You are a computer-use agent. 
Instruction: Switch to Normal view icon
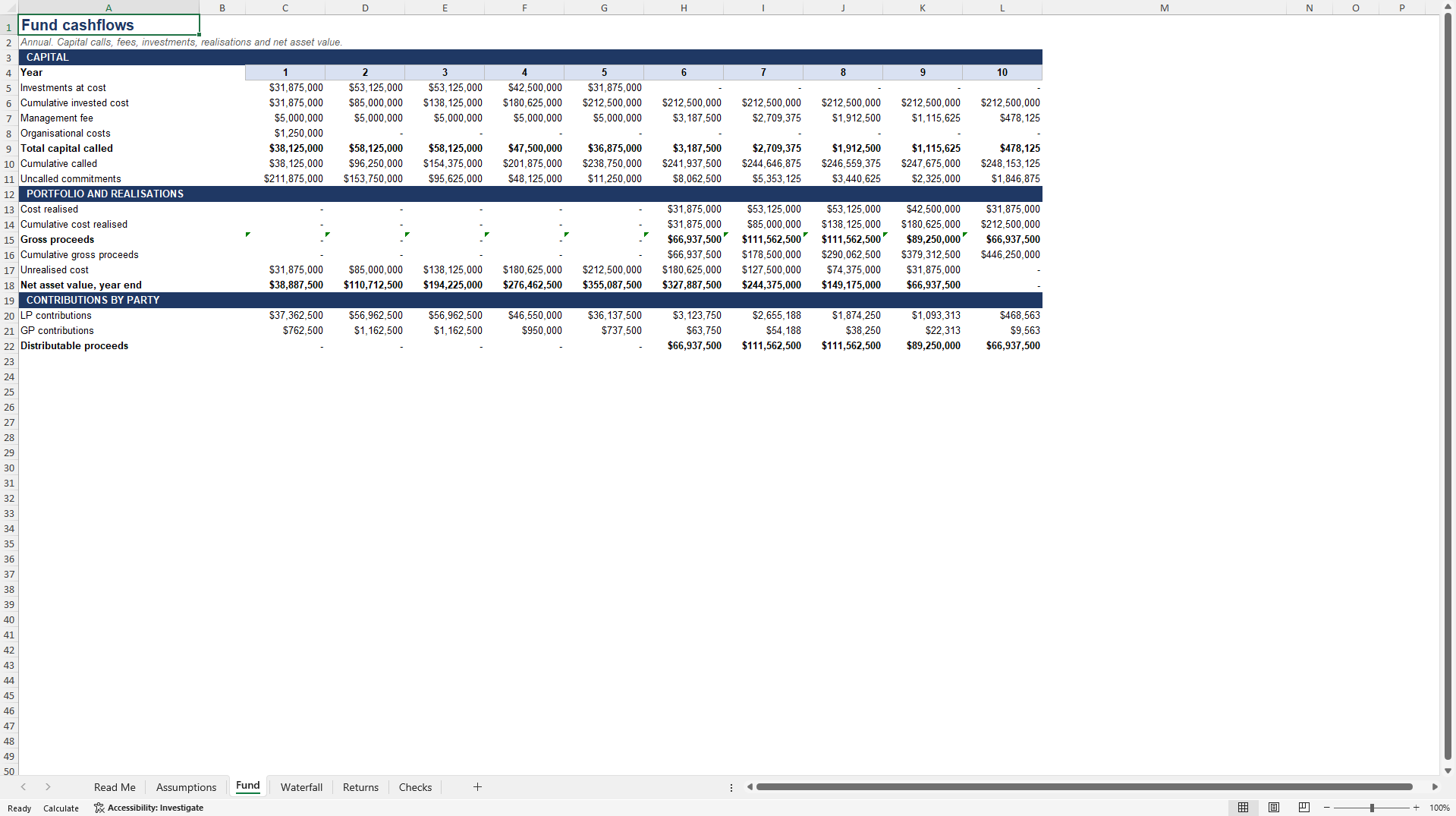pyautogui.click(x=1243, y=808)
